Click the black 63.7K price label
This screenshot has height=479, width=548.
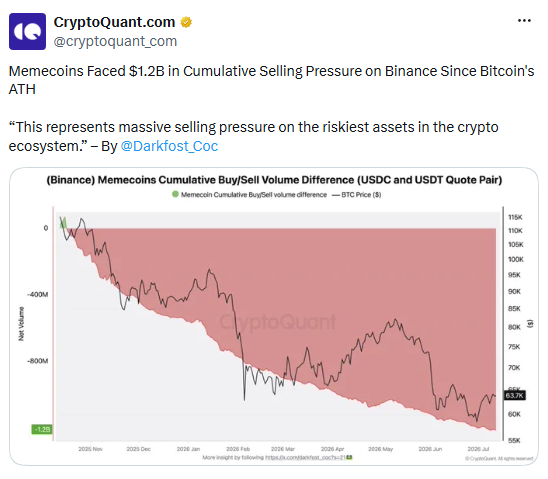(x=514, y=395)
